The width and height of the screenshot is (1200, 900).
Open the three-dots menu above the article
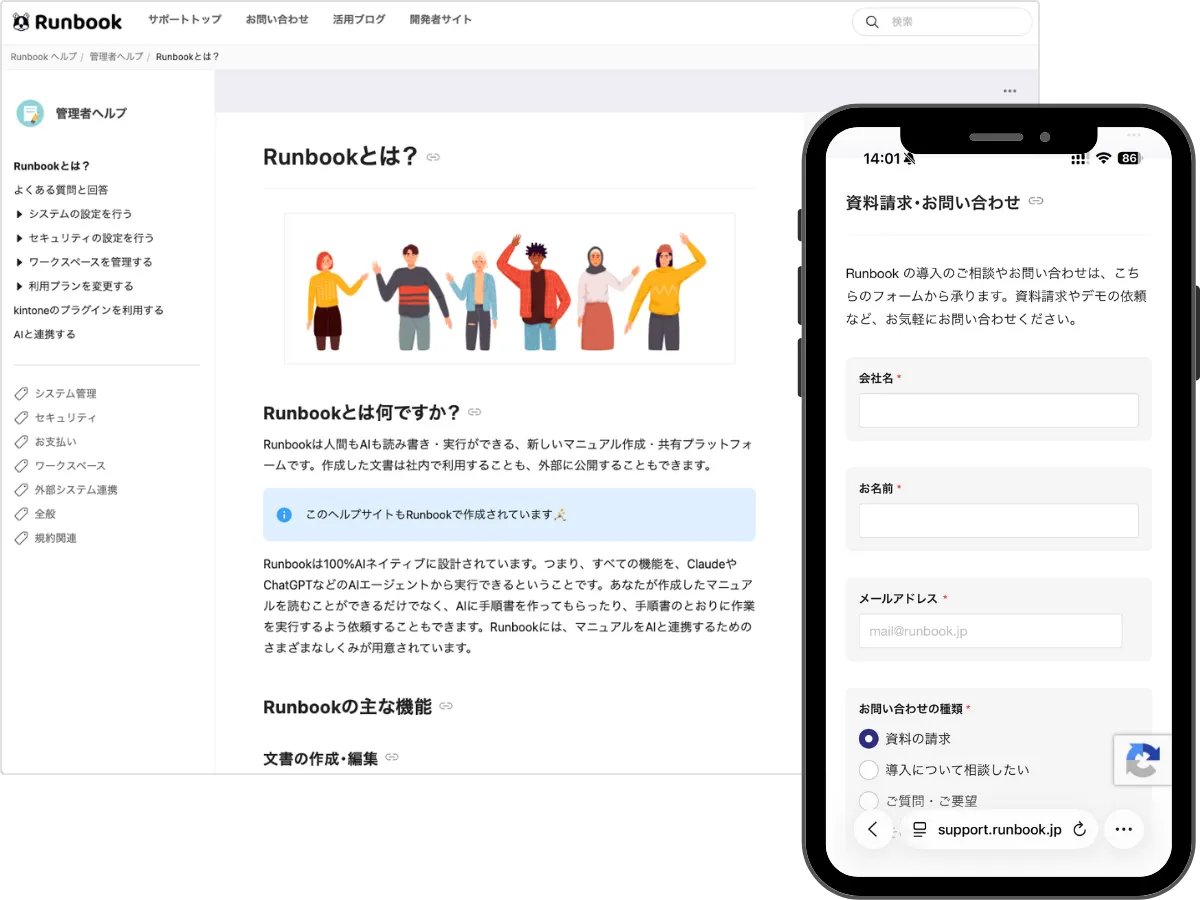coord(1010,91)
